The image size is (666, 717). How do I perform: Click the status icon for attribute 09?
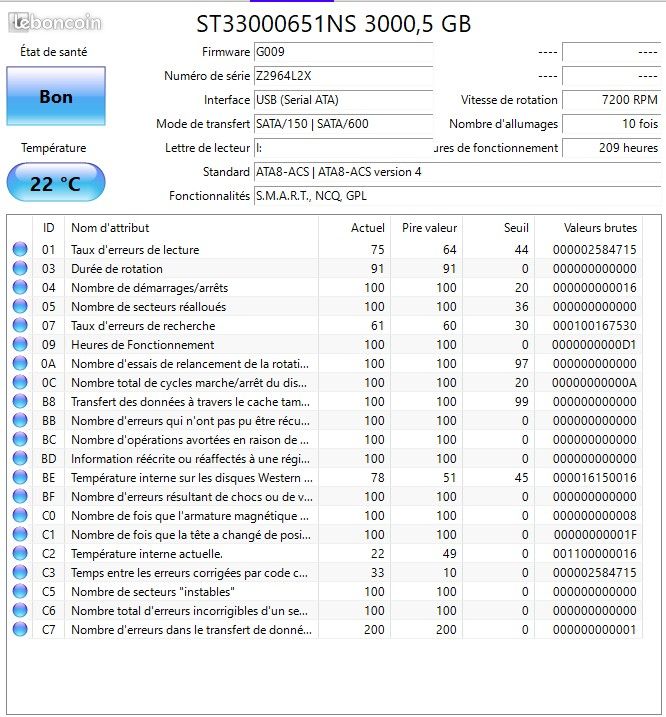coord(20,344)
